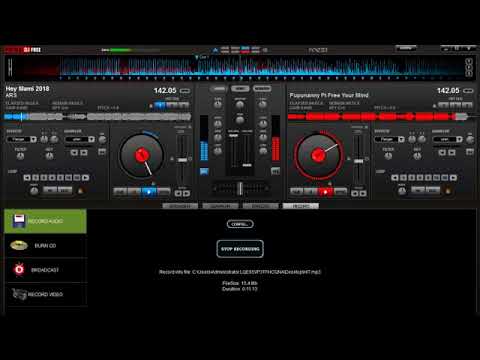The height and width of the screenshot is (360, 480).
Task: Pause the right deck
Action: 311,192
